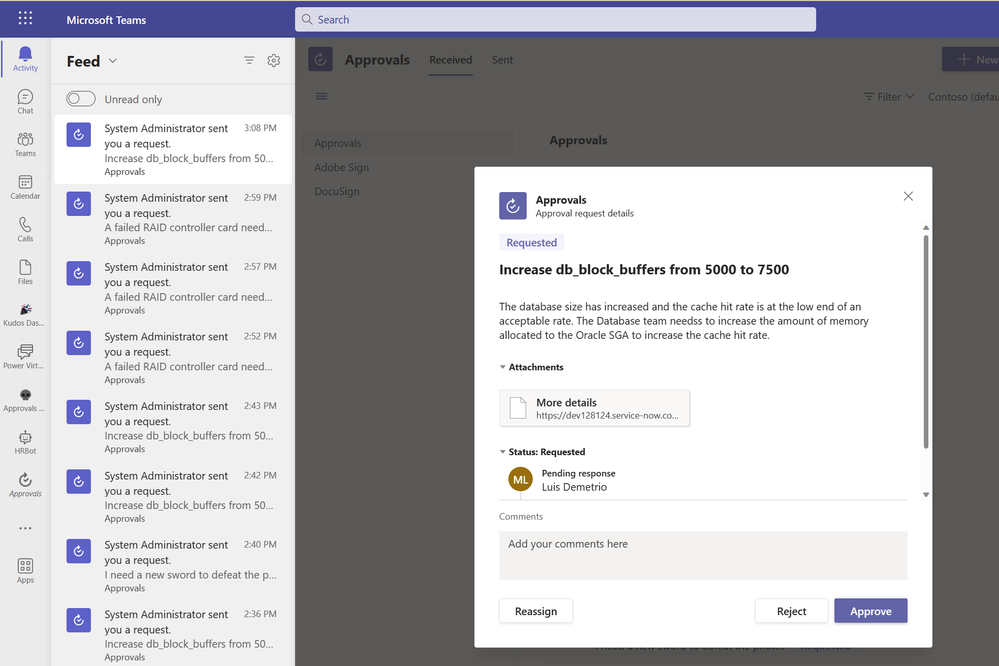This screenshot has width=999, height=666.
Task: Switch to the Received tab
Action: click(450, 60)
